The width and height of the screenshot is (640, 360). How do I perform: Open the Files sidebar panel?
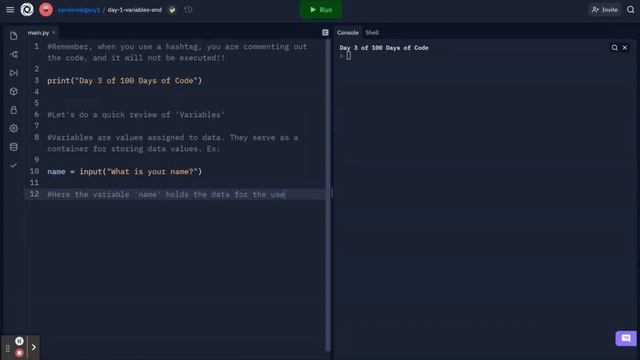(x=14, y=36)
